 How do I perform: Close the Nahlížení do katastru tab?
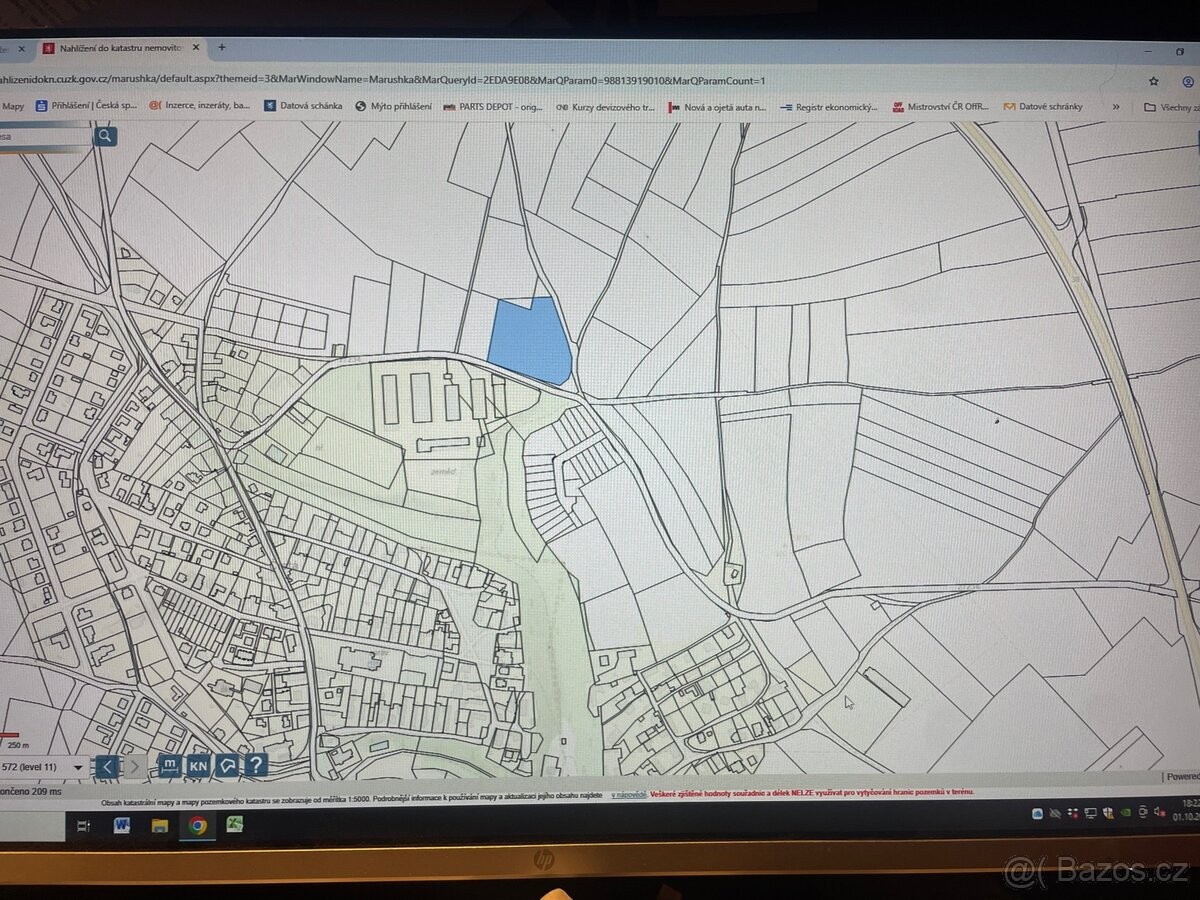tap(196, 48)
